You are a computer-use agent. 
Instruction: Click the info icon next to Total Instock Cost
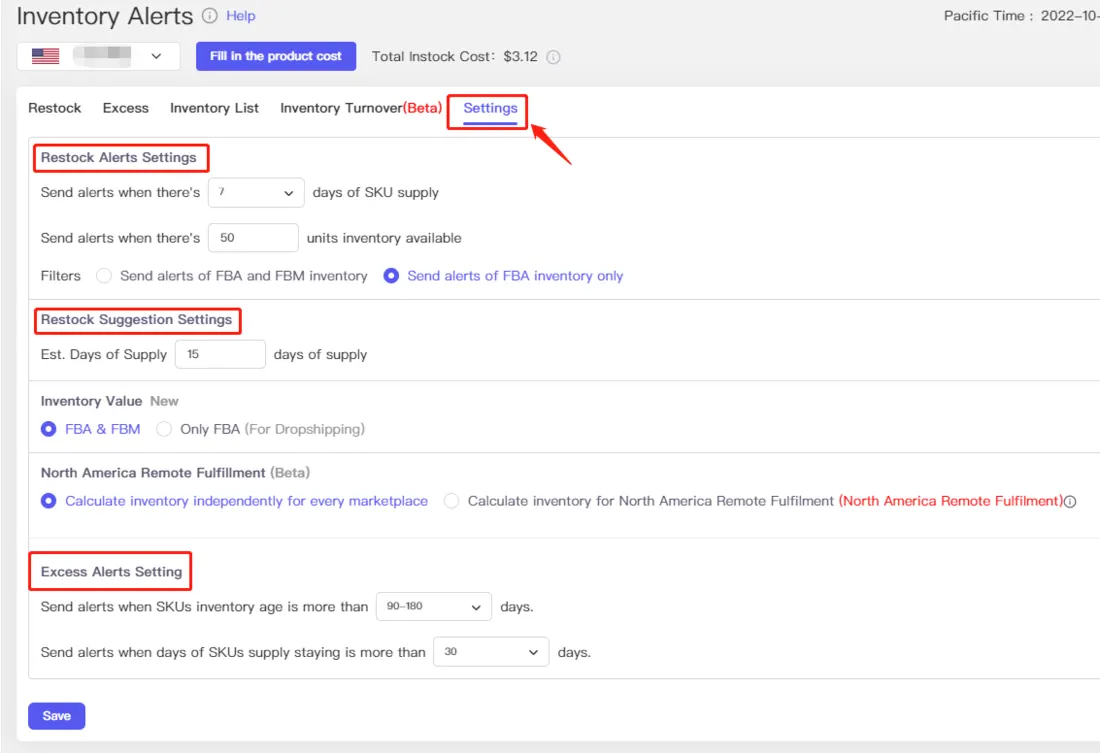[x=555, y=56]
